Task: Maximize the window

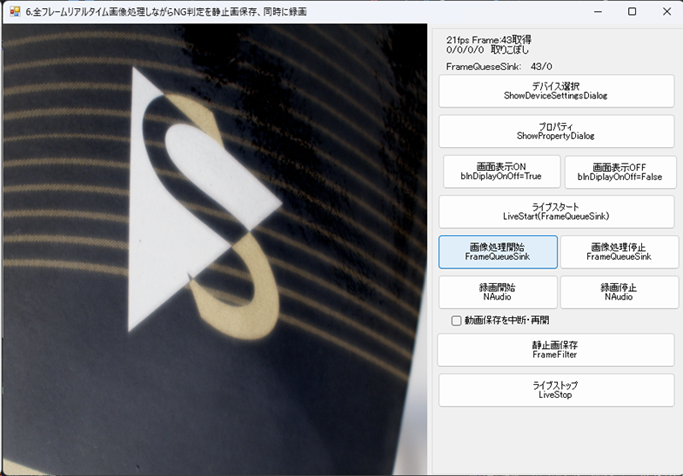Action: coord(632,12)
